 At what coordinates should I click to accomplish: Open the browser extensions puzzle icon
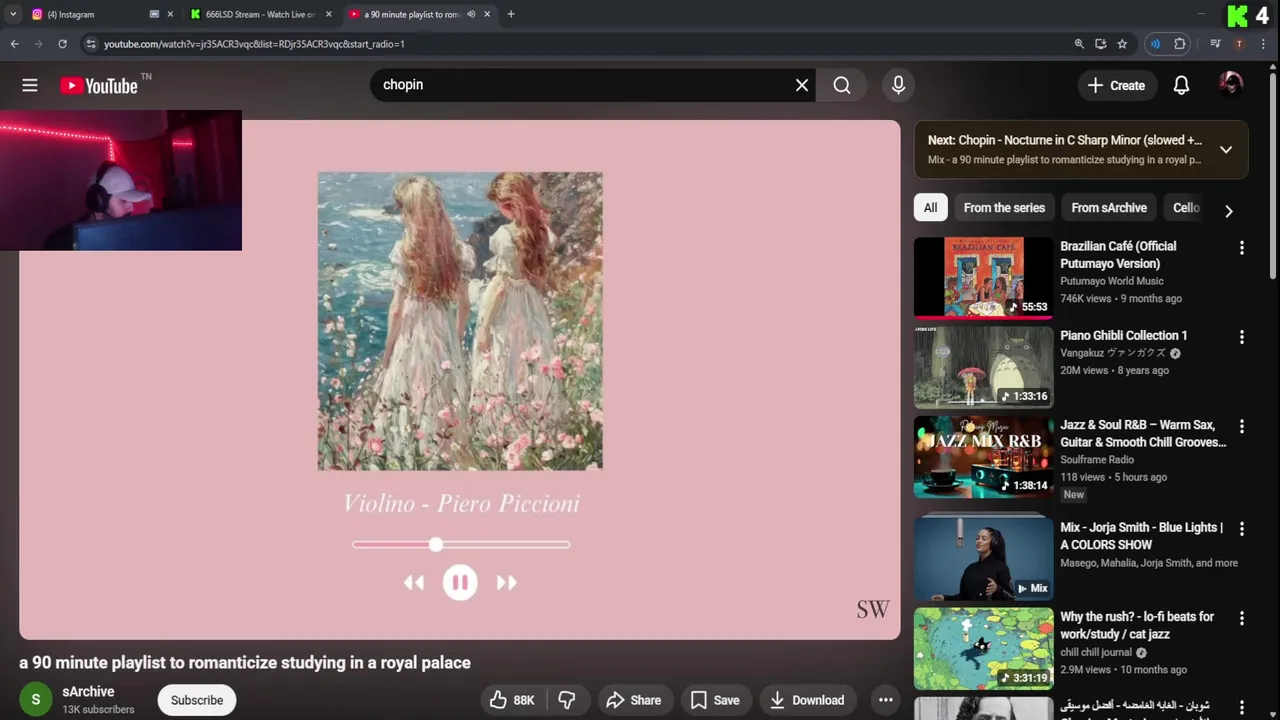click(1180, 44)
